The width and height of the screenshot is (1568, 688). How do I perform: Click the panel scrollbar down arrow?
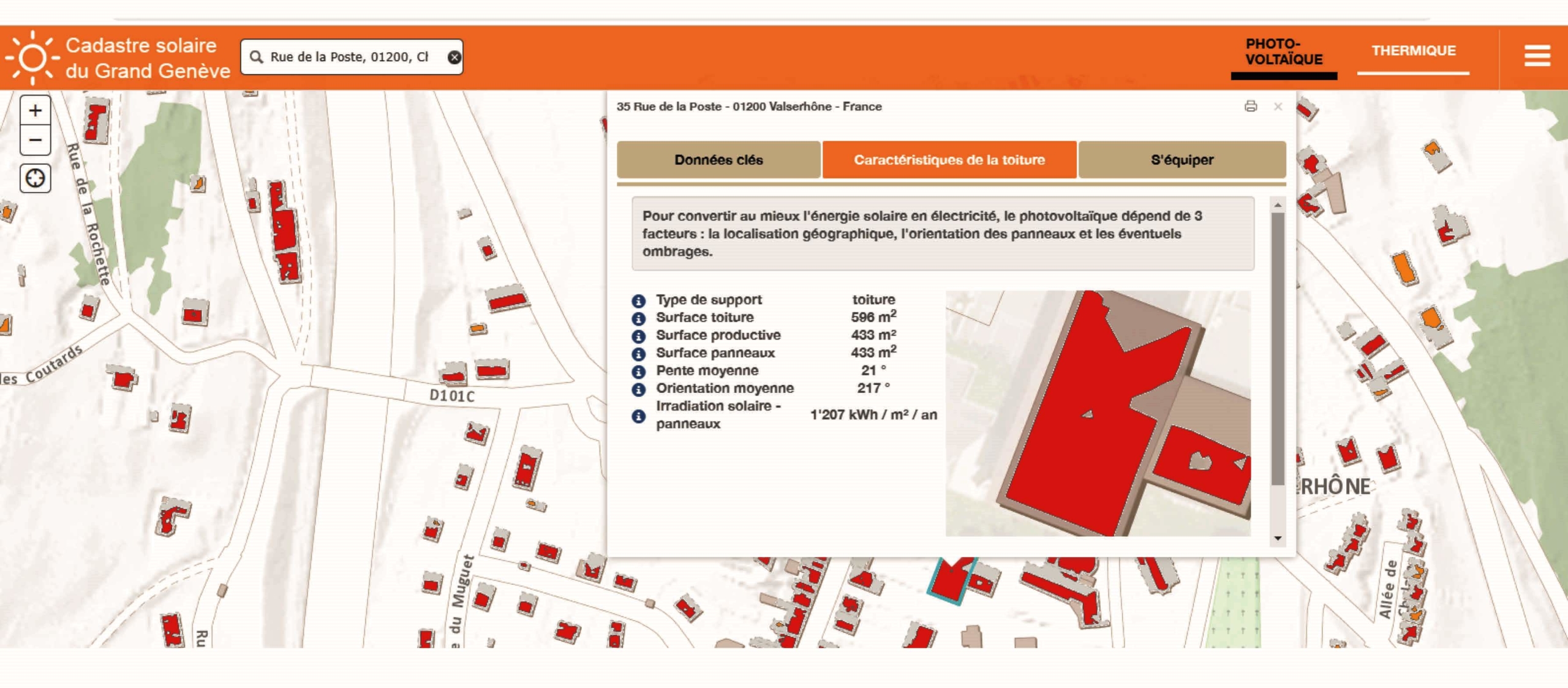pyautogui.click(x=1278, y=538)
